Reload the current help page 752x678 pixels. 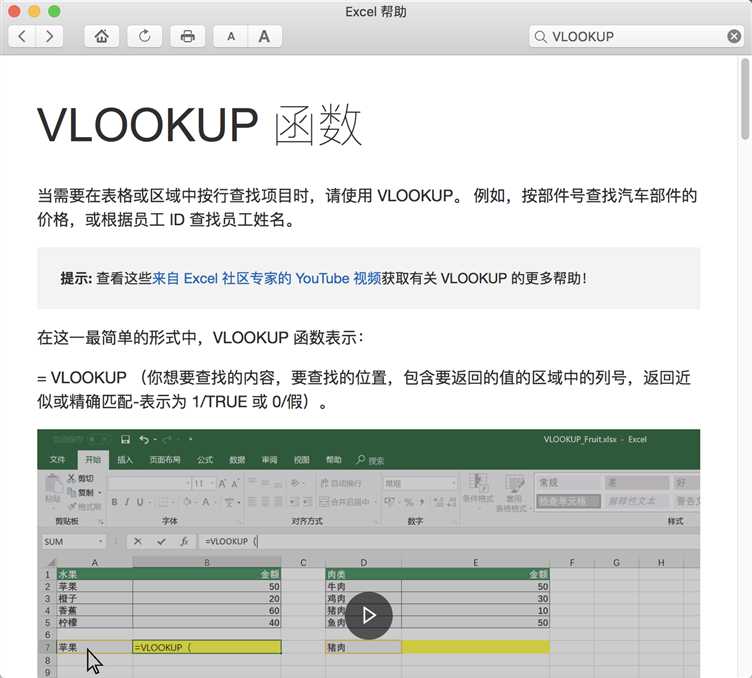pyautogui.click(x=144, y=36)
